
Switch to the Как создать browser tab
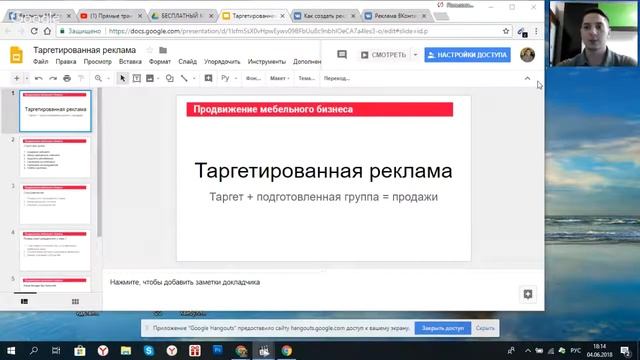click(324, 16)
